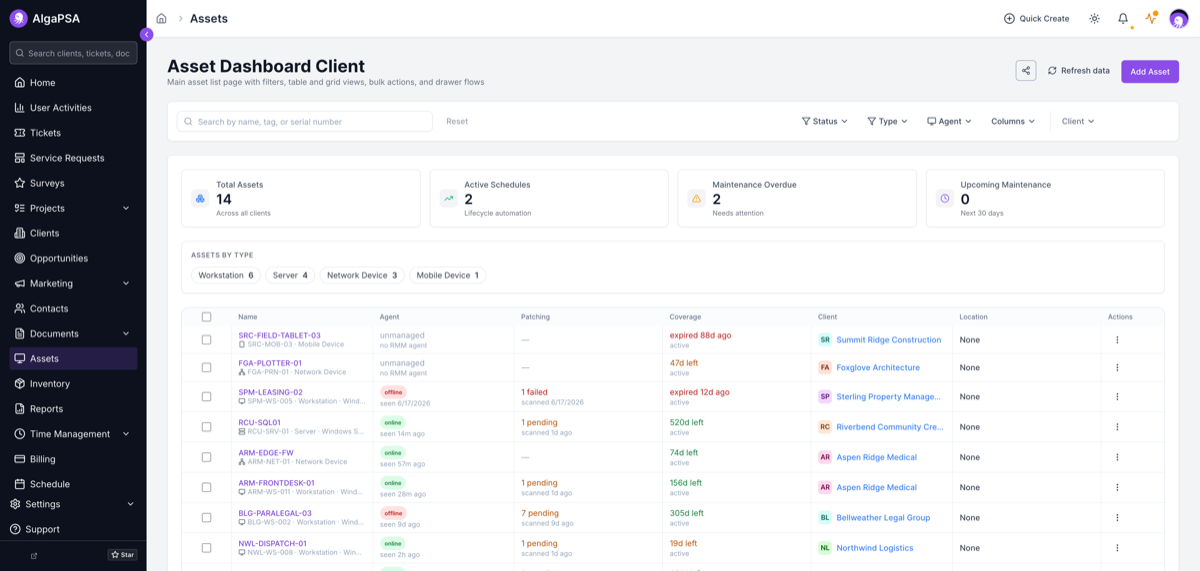Check the BLG-PARALEGAL-03 row checkbox
Screen dimensions: 1200x571
click(207, 517)
